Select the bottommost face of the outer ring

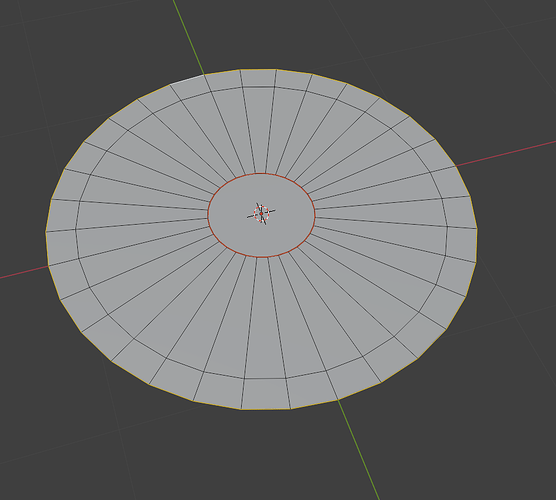[265, 394]
